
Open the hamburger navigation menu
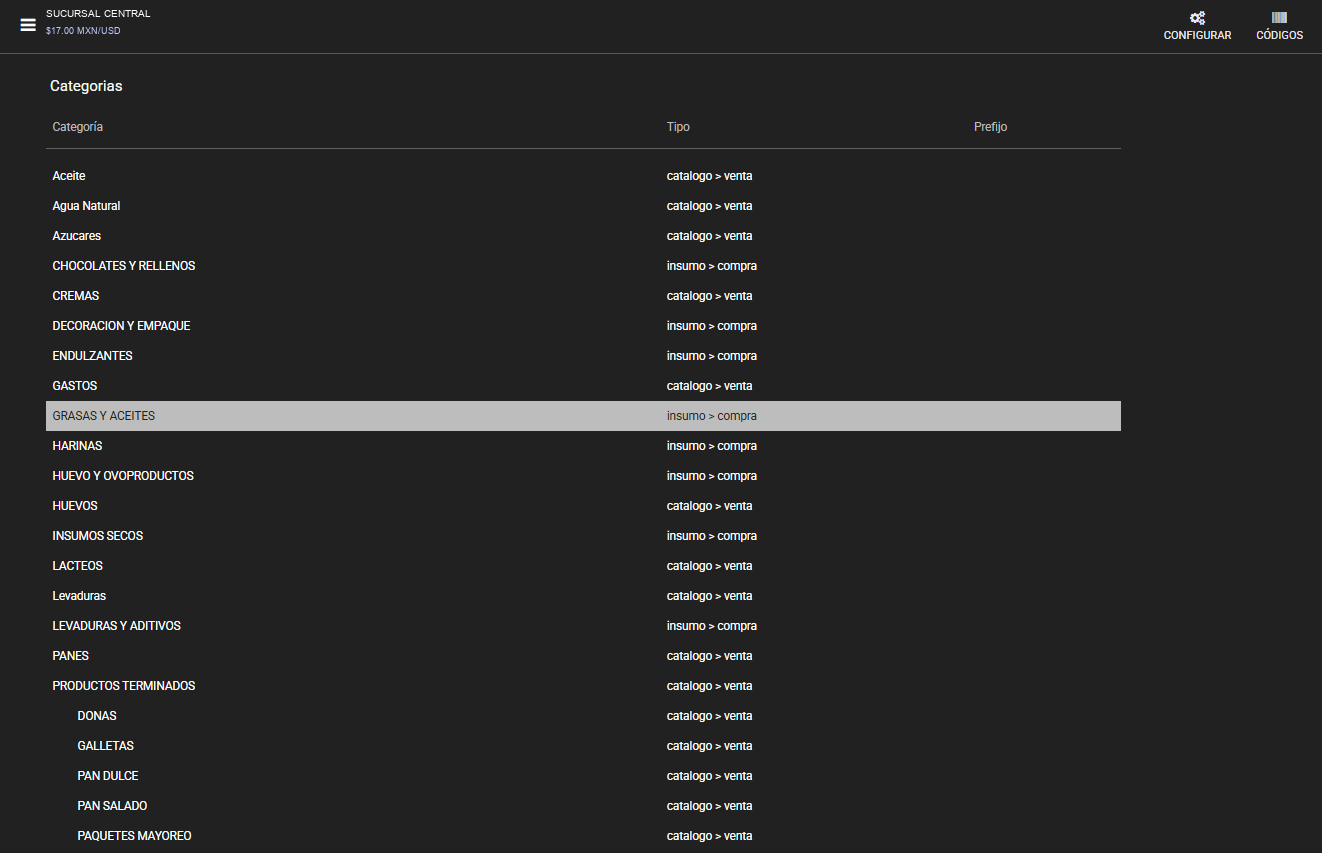click(x=28, y=25)
